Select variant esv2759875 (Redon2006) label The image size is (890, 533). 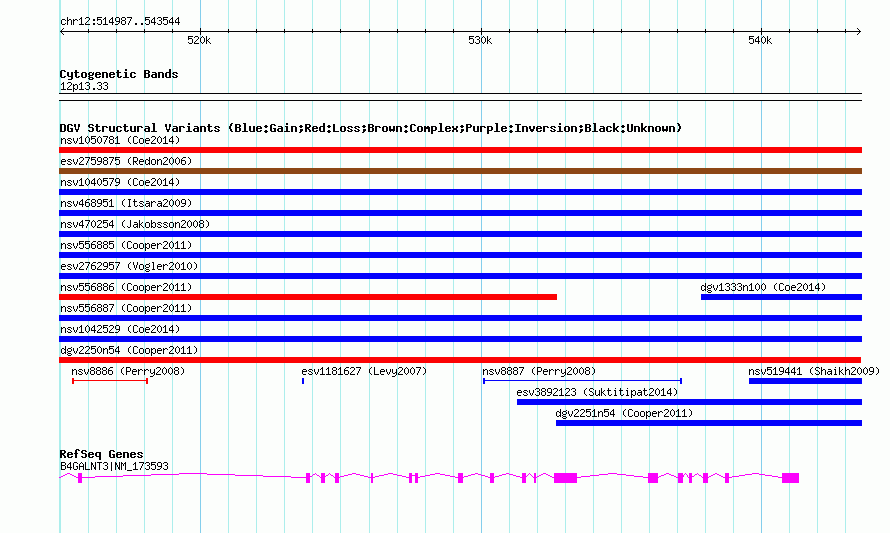(x=126, y=161)
